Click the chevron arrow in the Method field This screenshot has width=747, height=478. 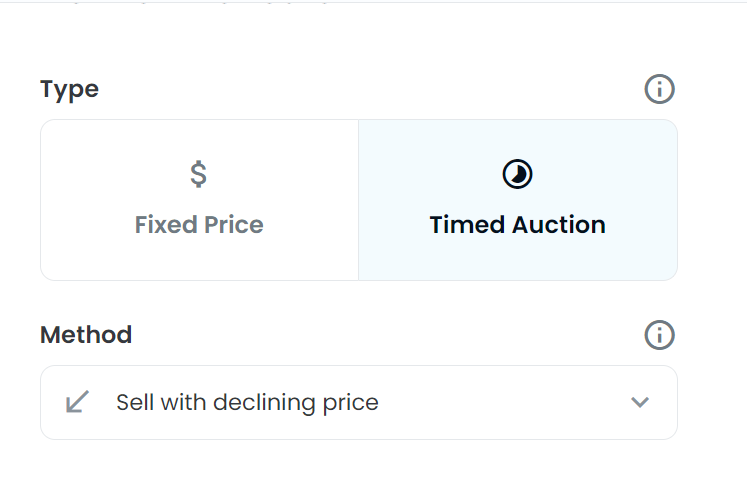click(x=640, y=402)
